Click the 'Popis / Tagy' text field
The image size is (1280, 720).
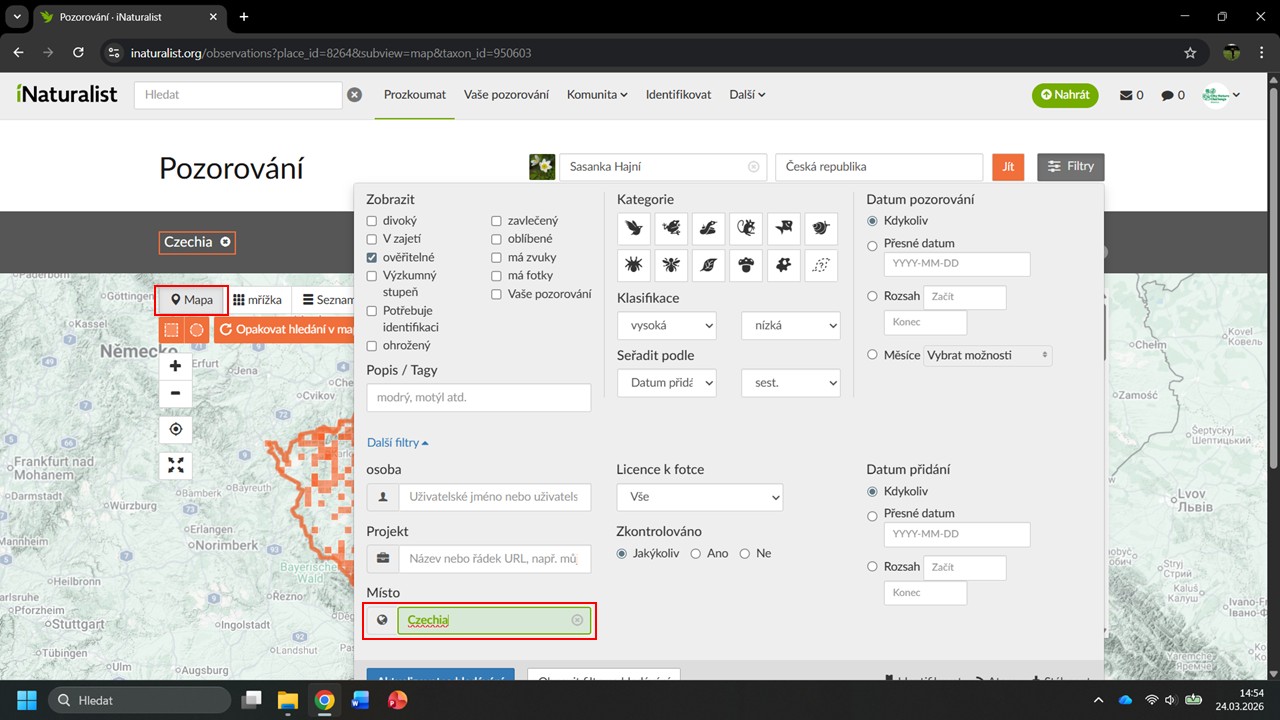[478, 397]
